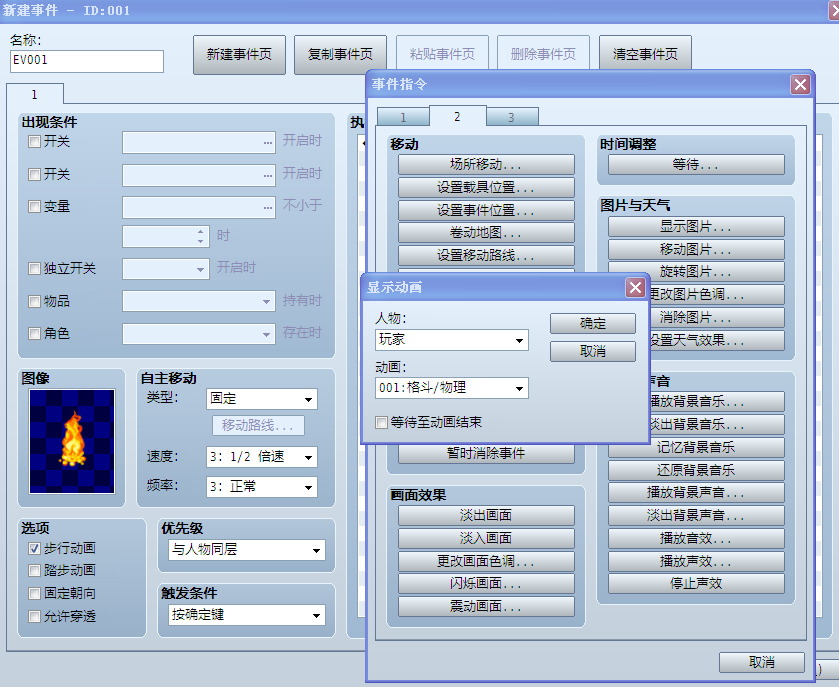839x687 pixels.
Task: Open the 触发条件 dropdown 按确定键
Action: pyautogui.click(x=247, y=615)
